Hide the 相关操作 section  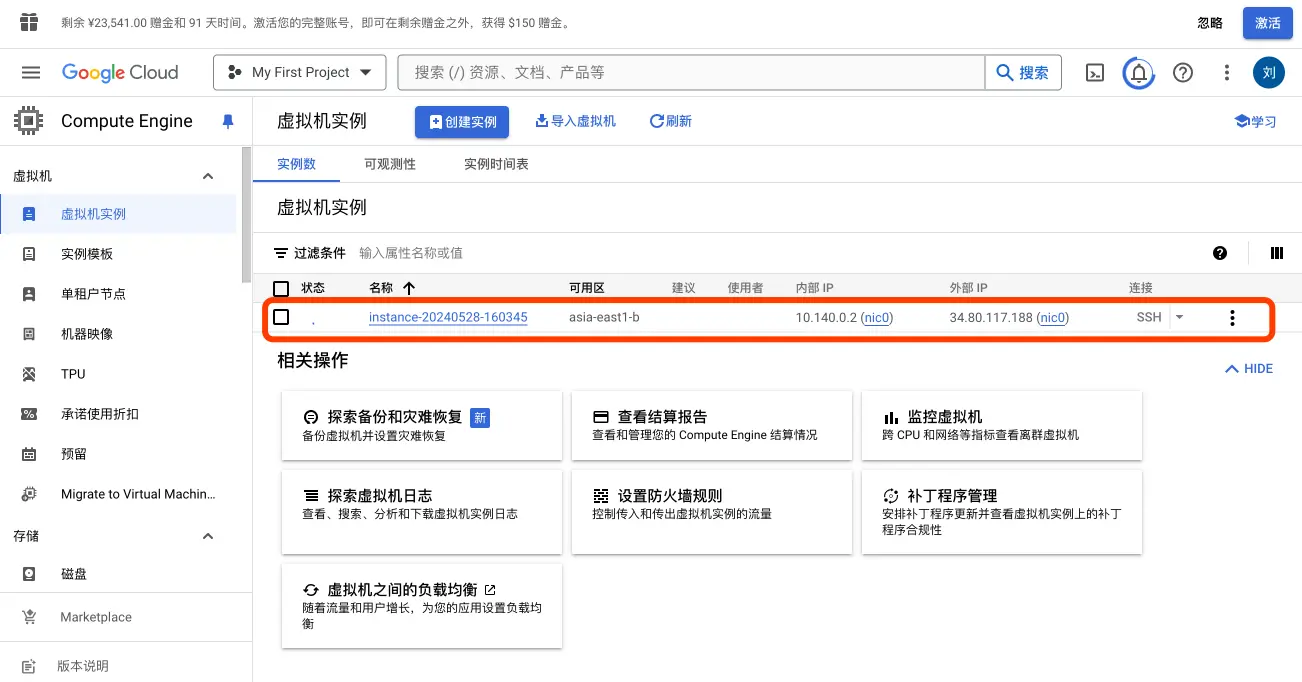coord(1250,369)
